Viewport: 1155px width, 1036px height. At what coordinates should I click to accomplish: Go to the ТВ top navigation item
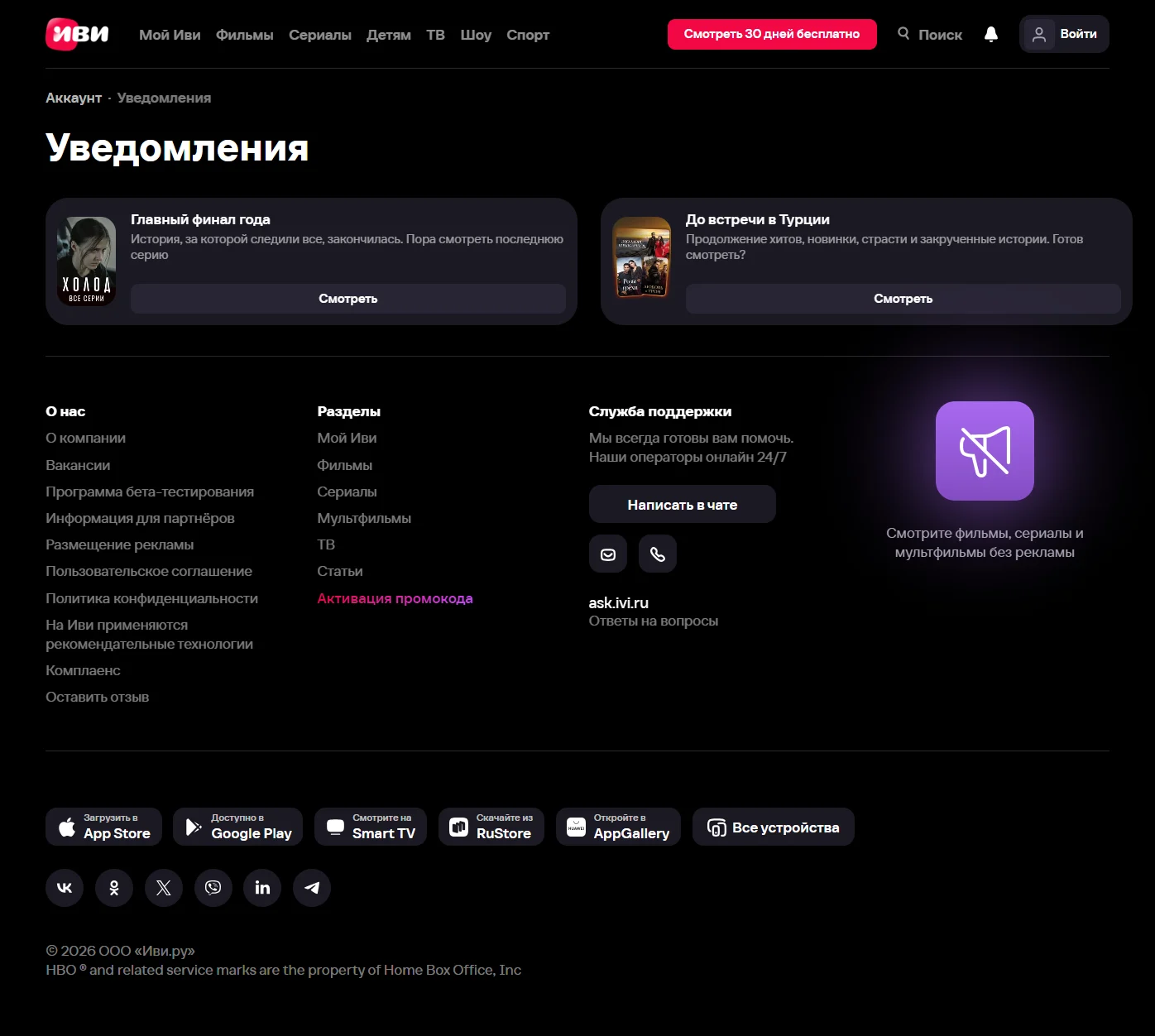[x=436, y=35]
